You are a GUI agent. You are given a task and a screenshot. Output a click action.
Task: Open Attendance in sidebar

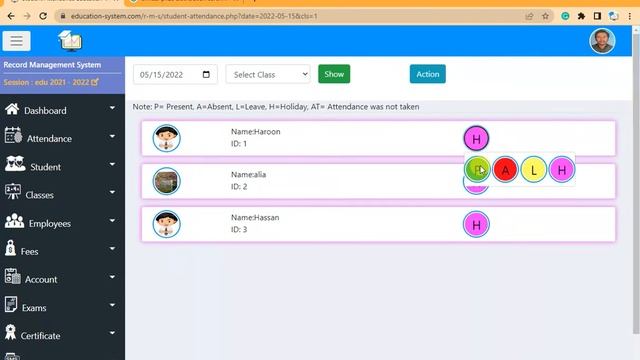49,139
